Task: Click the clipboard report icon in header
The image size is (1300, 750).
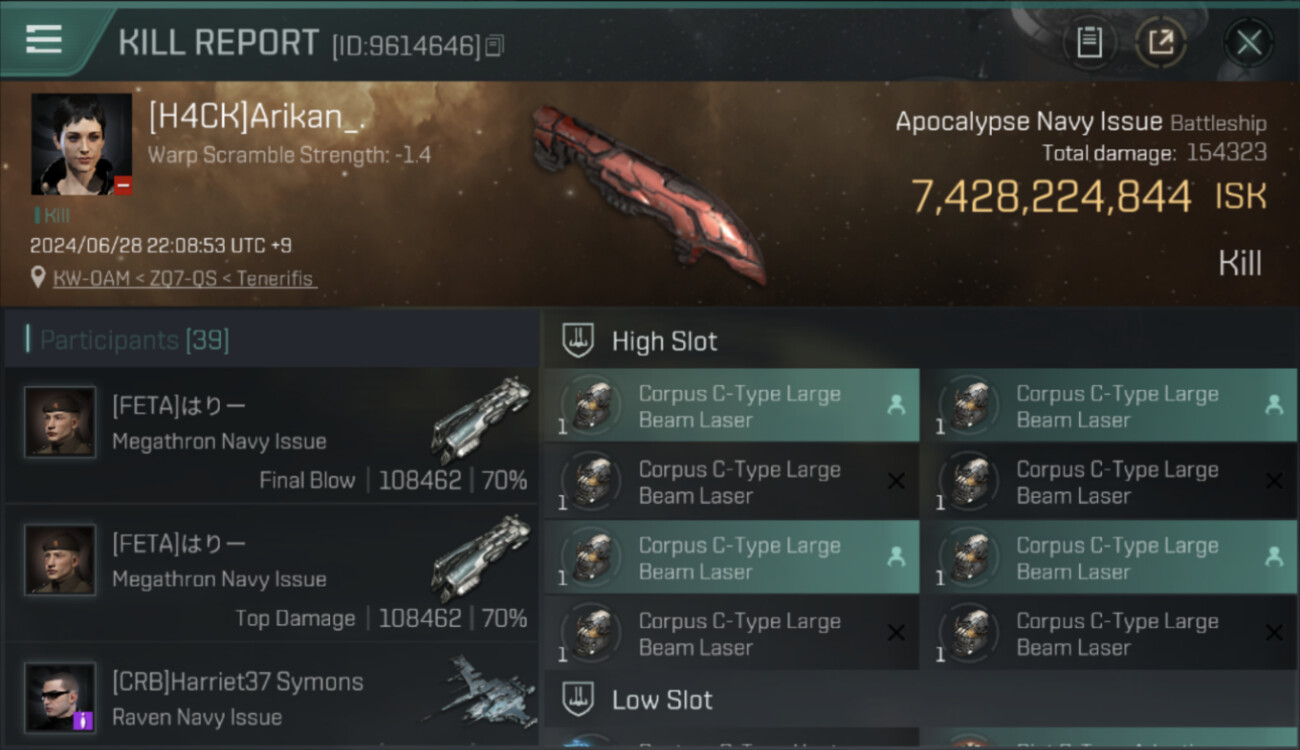Action: click(1089, 43)
